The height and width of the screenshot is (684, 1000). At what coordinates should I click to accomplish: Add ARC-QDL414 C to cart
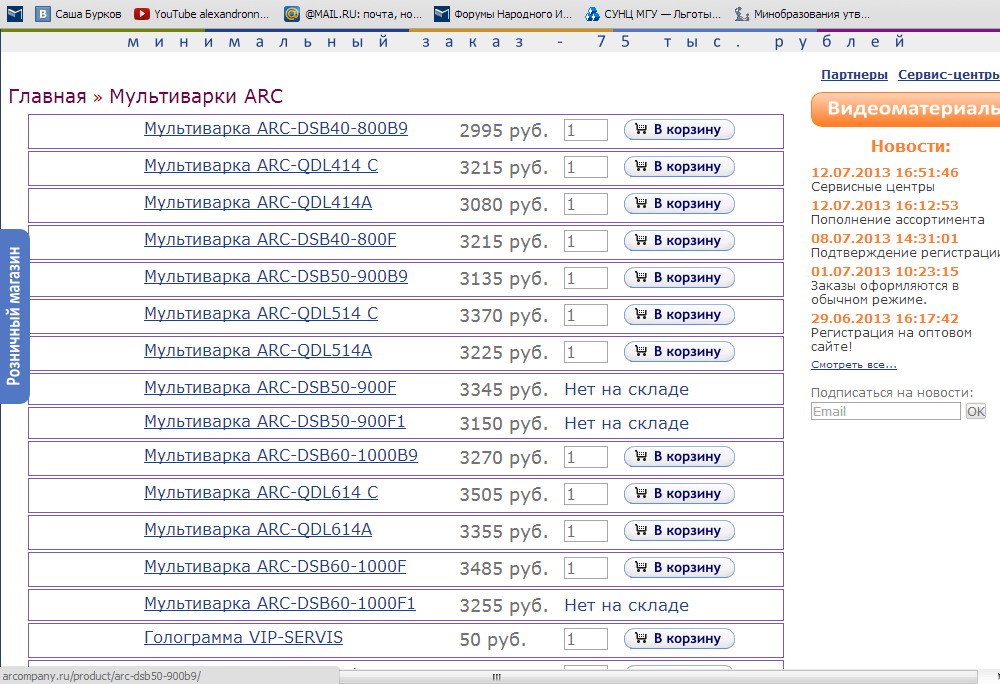679,166
